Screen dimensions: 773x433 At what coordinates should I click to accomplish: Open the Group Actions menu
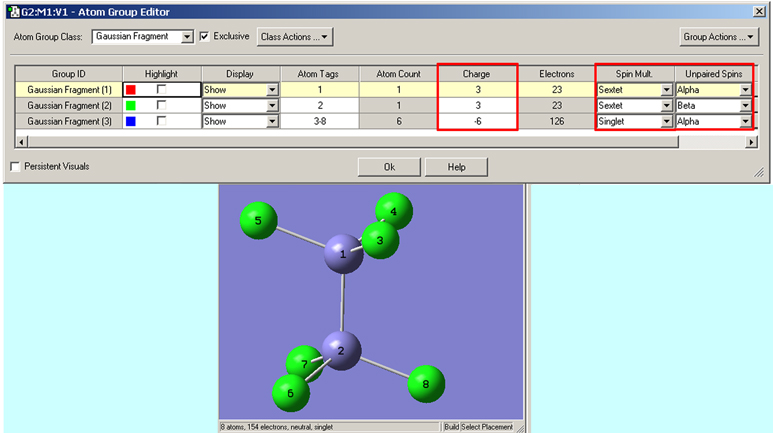pyautogui.click(x=718, y=37)
